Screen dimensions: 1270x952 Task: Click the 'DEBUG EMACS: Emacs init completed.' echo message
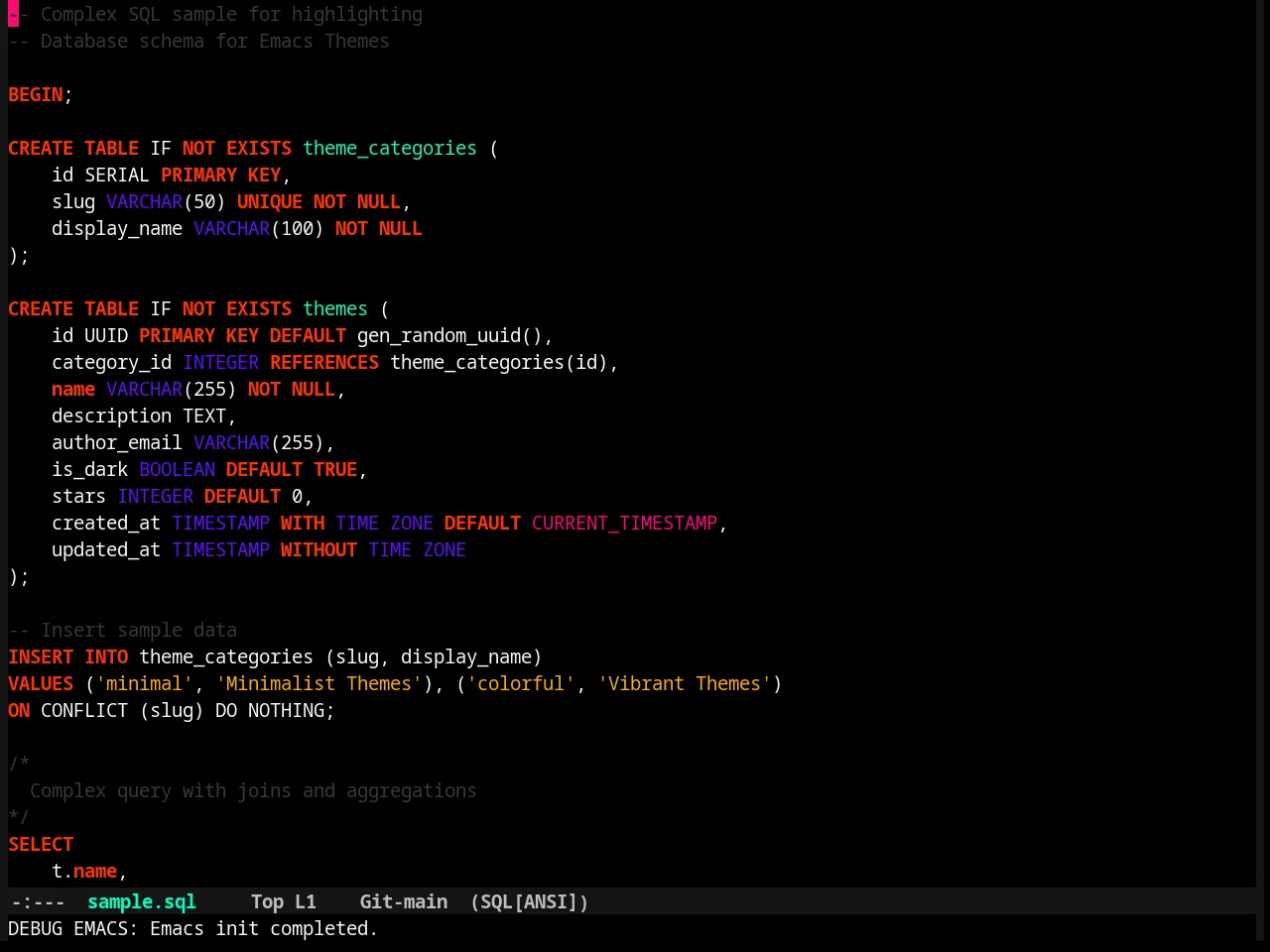pos(193,928)
